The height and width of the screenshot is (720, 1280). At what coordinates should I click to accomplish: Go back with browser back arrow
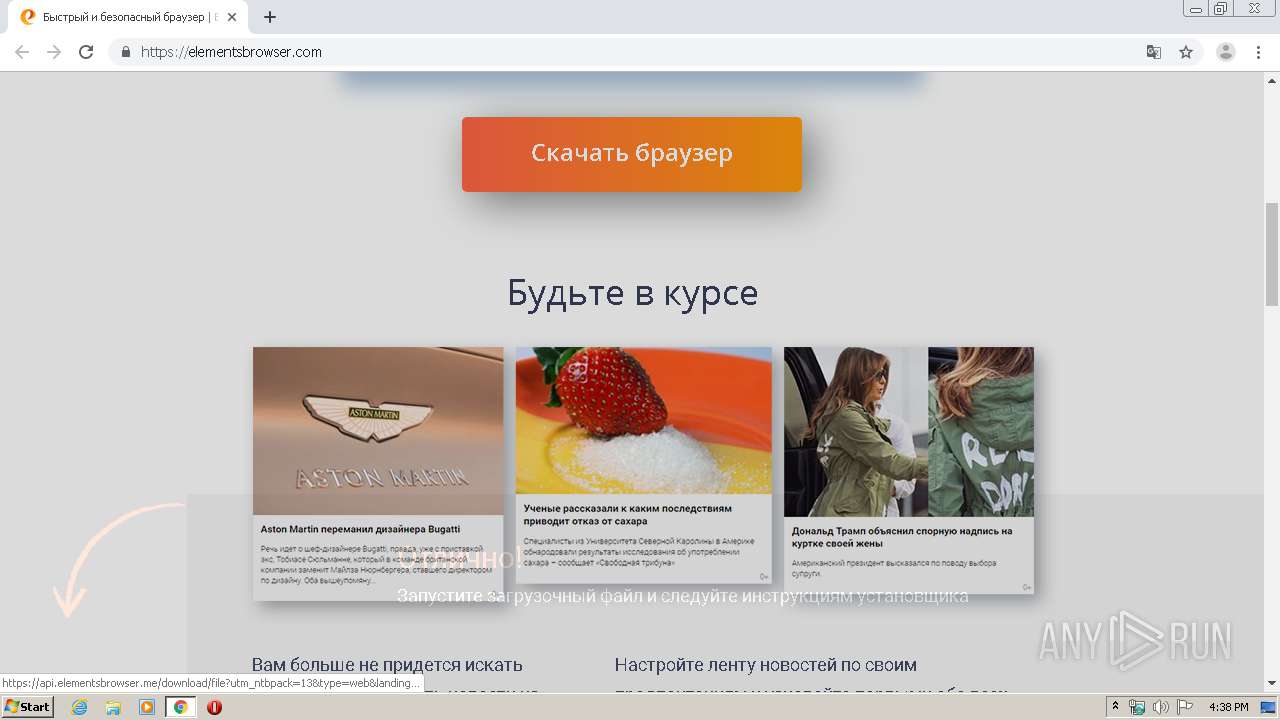click(x=22, y=52)
